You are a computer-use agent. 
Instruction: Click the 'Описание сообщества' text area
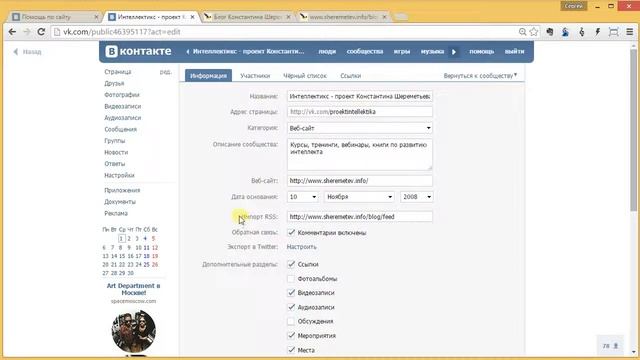pyautogui.click(x=360, y=155)
